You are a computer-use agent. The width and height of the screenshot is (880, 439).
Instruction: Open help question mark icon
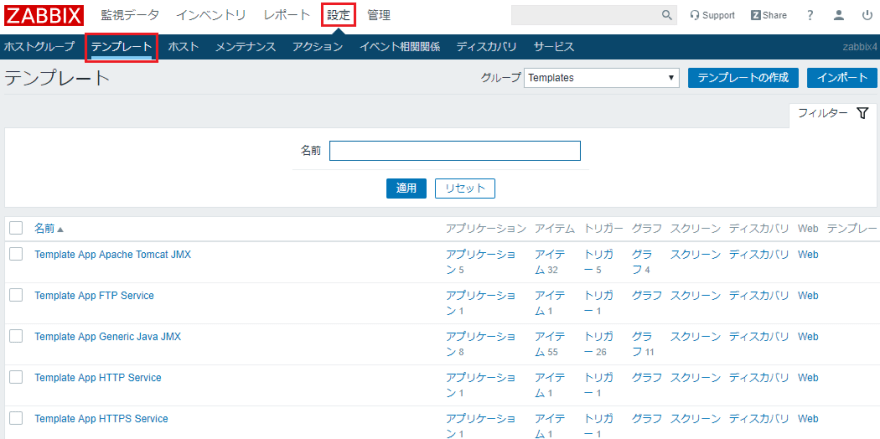coord(810,15)
